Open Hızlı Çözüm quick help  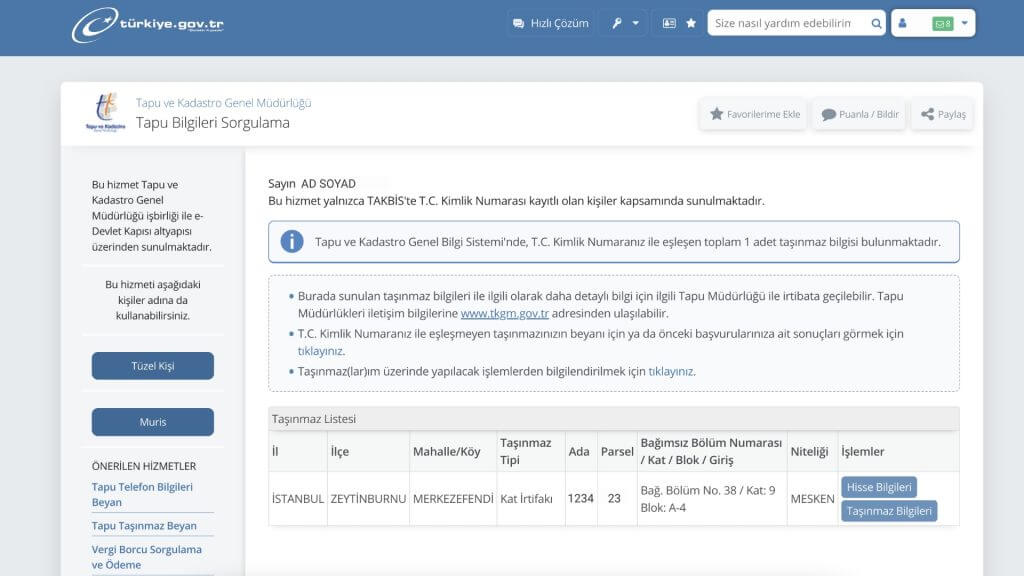tap(551, 24)
